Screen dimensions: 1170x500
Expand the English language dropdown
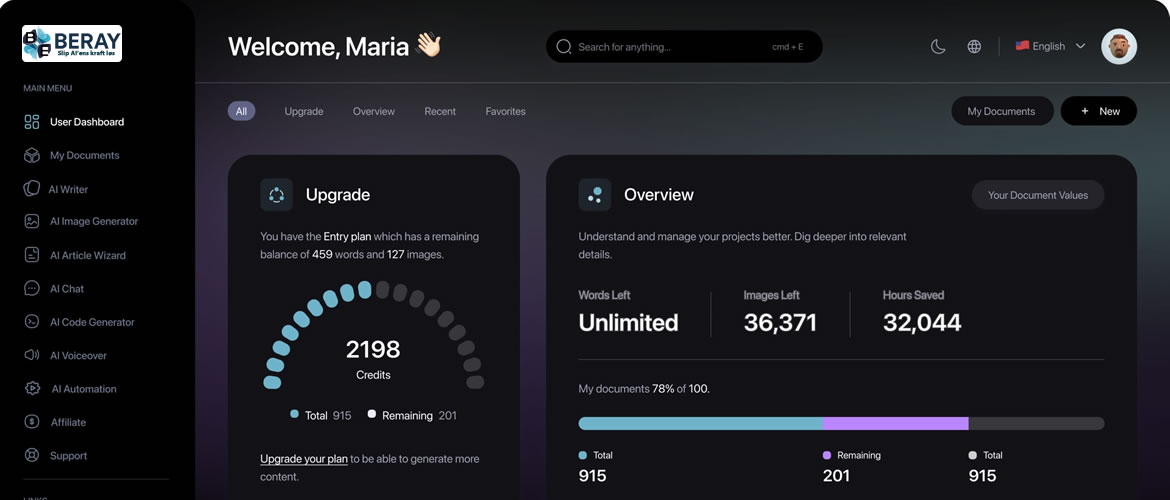pos(1050,46)
